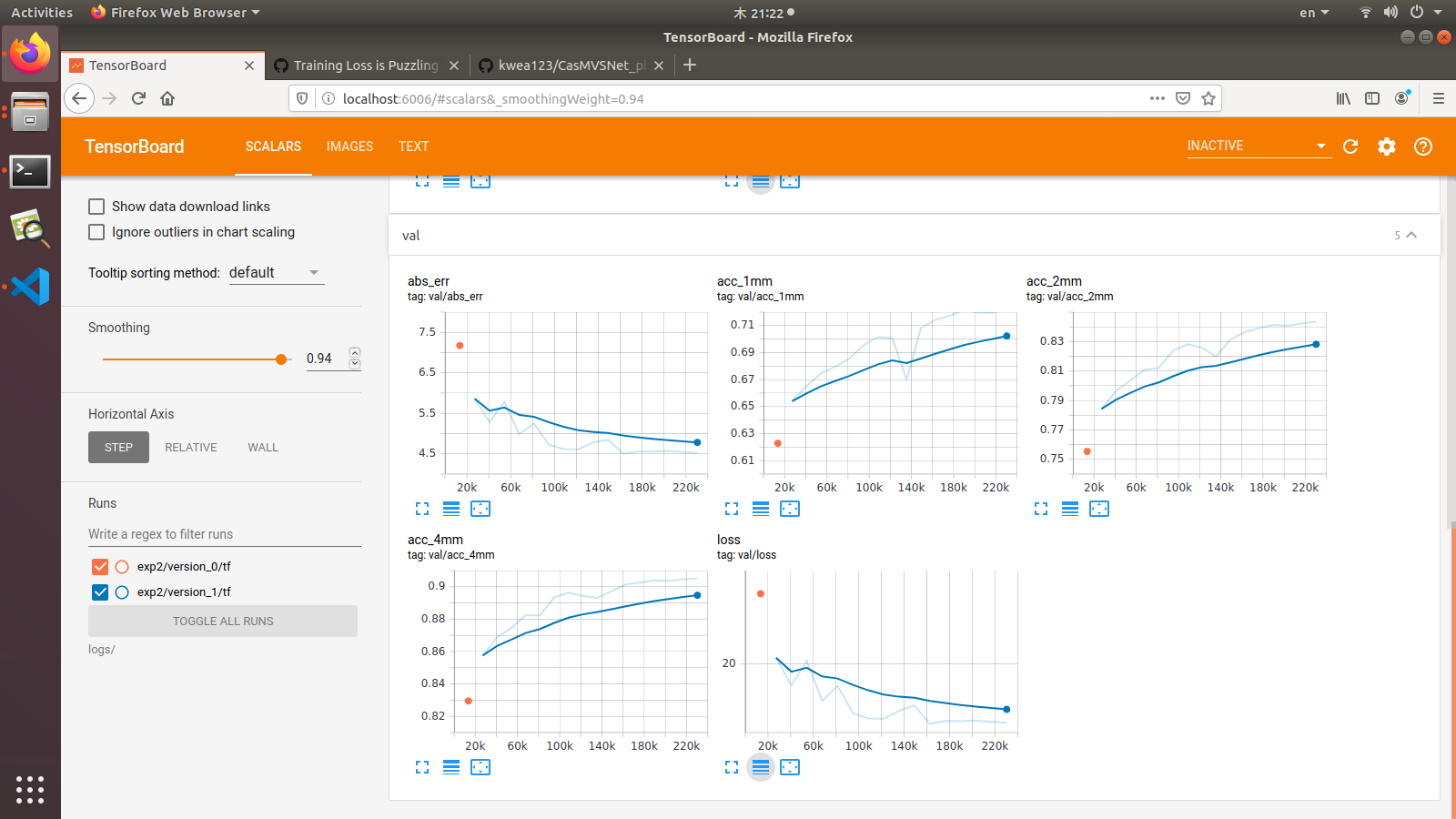This screenshot has height=819, width=1456.
Task: Set horizontal axis to STEP
Action: (118, 448)
